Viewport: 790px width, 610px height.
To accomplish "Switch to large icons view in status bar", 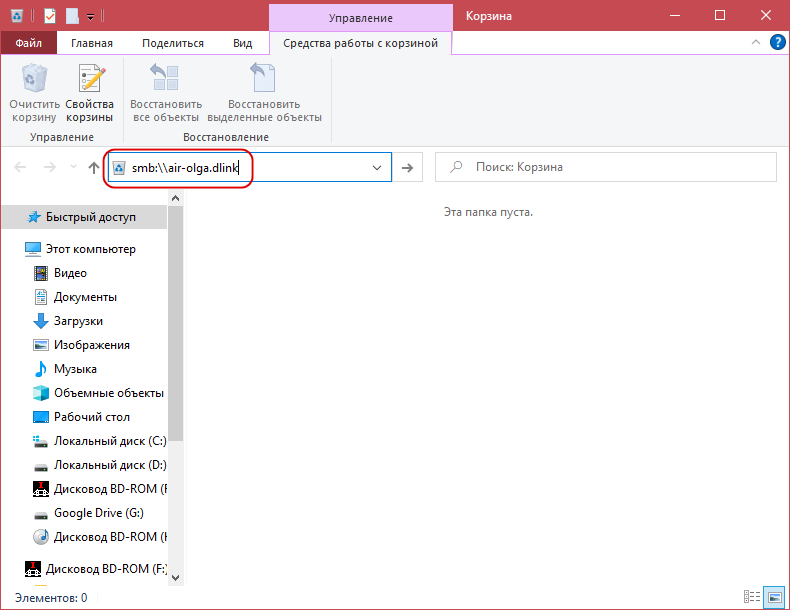I will [774, 597].
